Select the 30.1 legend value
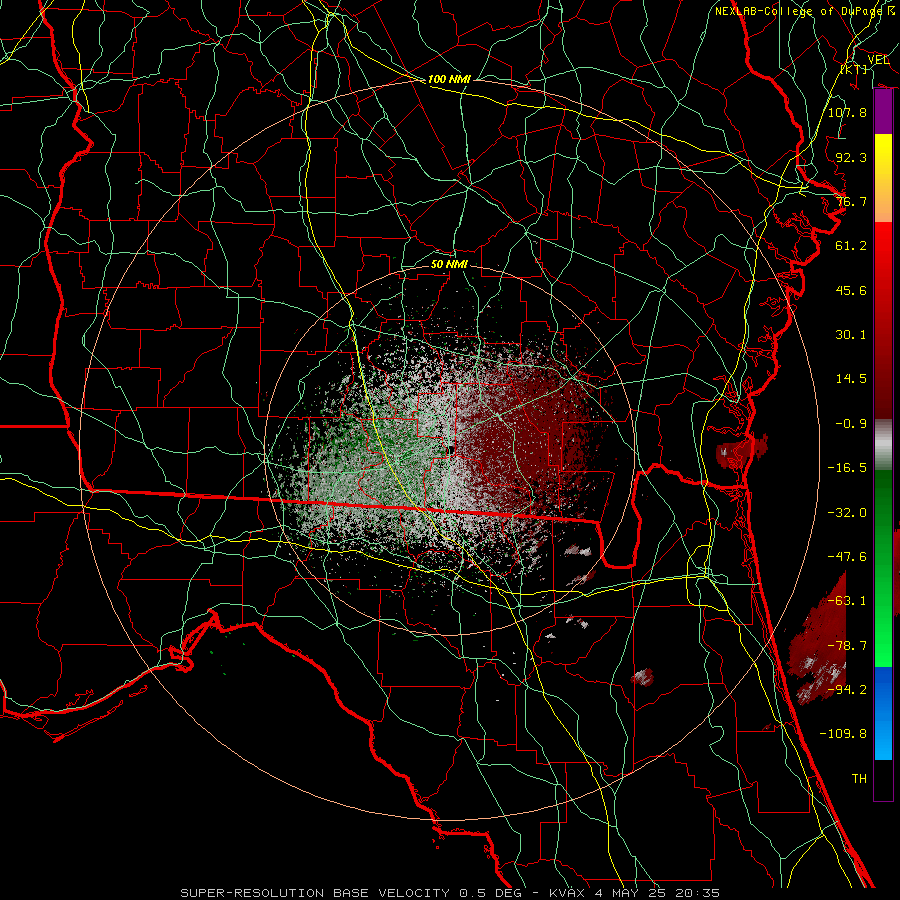900x900 pixels. point(851,335)
